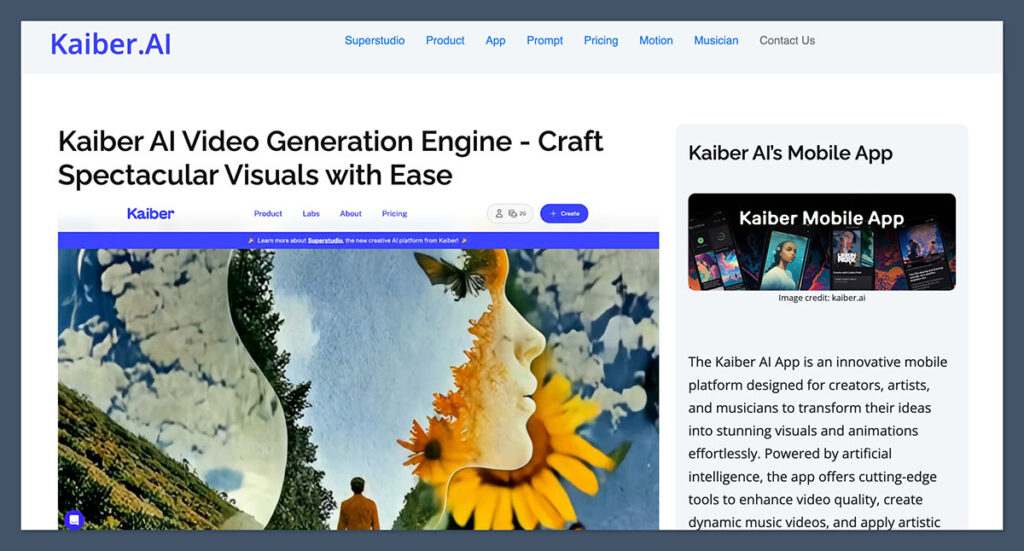Click the blue chat bubble icon

pyautogui.click(x=74, y=520)
